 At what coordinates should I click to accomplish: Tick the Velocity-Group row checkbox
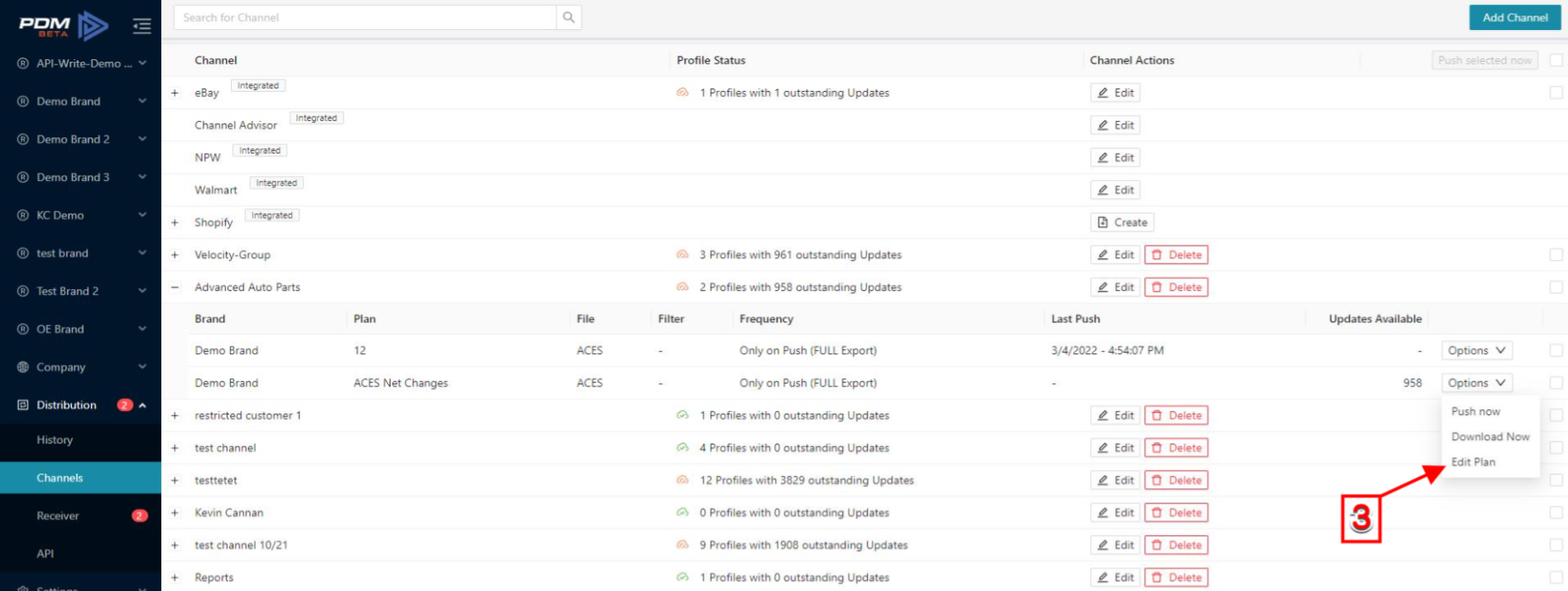click(x=1556, y=255)
